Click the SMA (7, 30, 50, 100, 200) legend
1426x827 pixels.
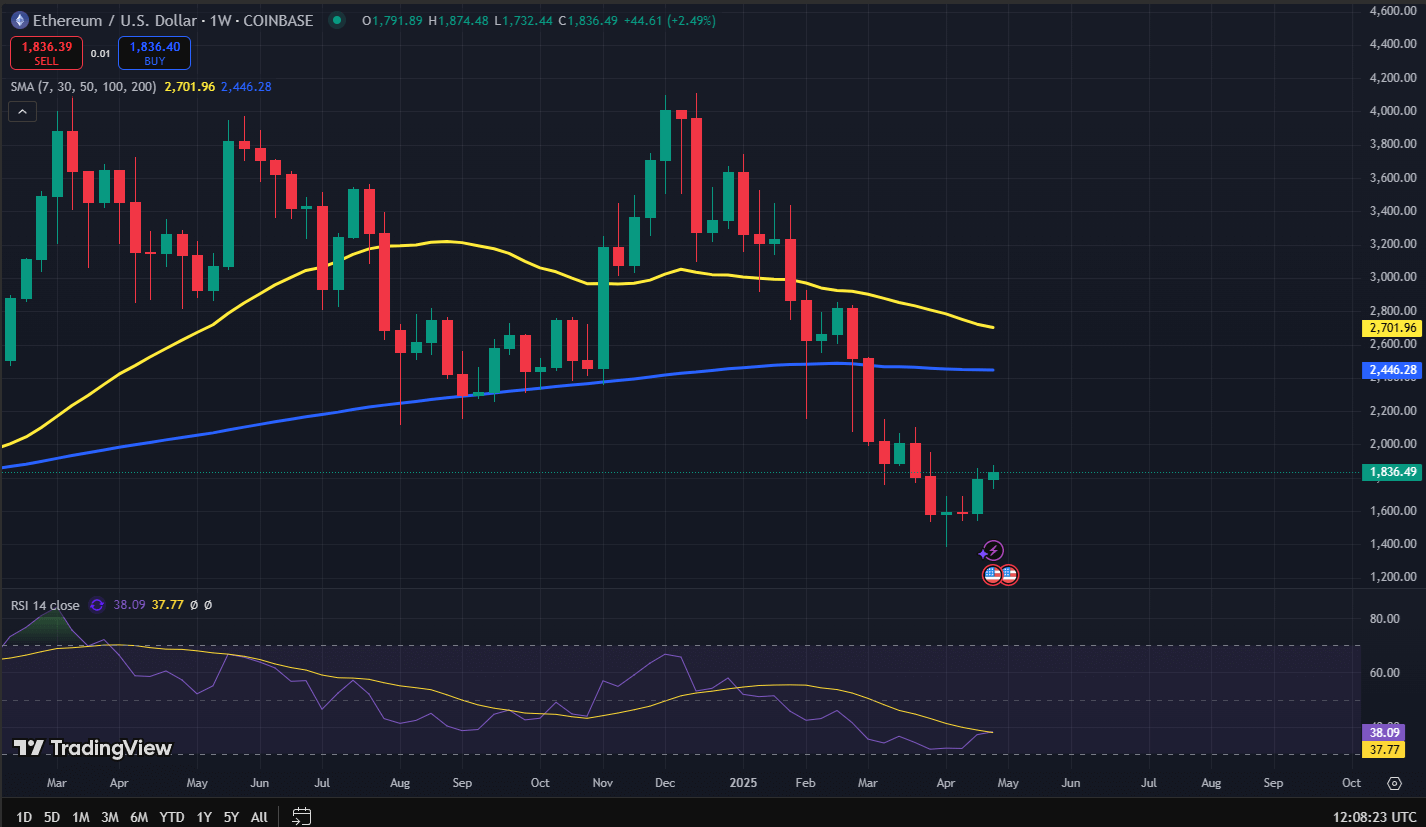pyautogui.click(x=83, y=87)
